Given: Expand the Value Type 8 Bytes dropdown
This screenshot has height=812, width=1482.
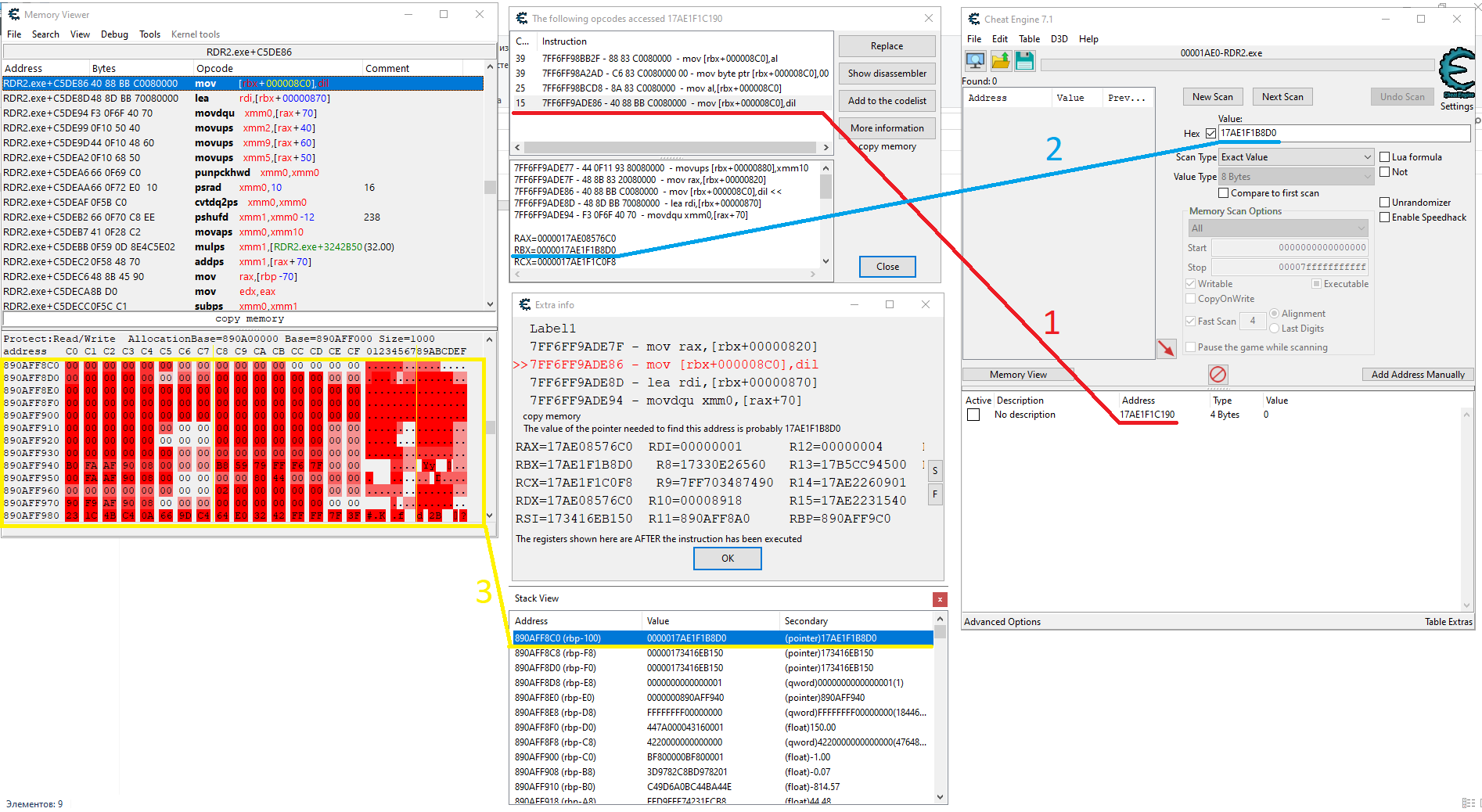Looking at the screenshot, I should (x=1296, y=177).
